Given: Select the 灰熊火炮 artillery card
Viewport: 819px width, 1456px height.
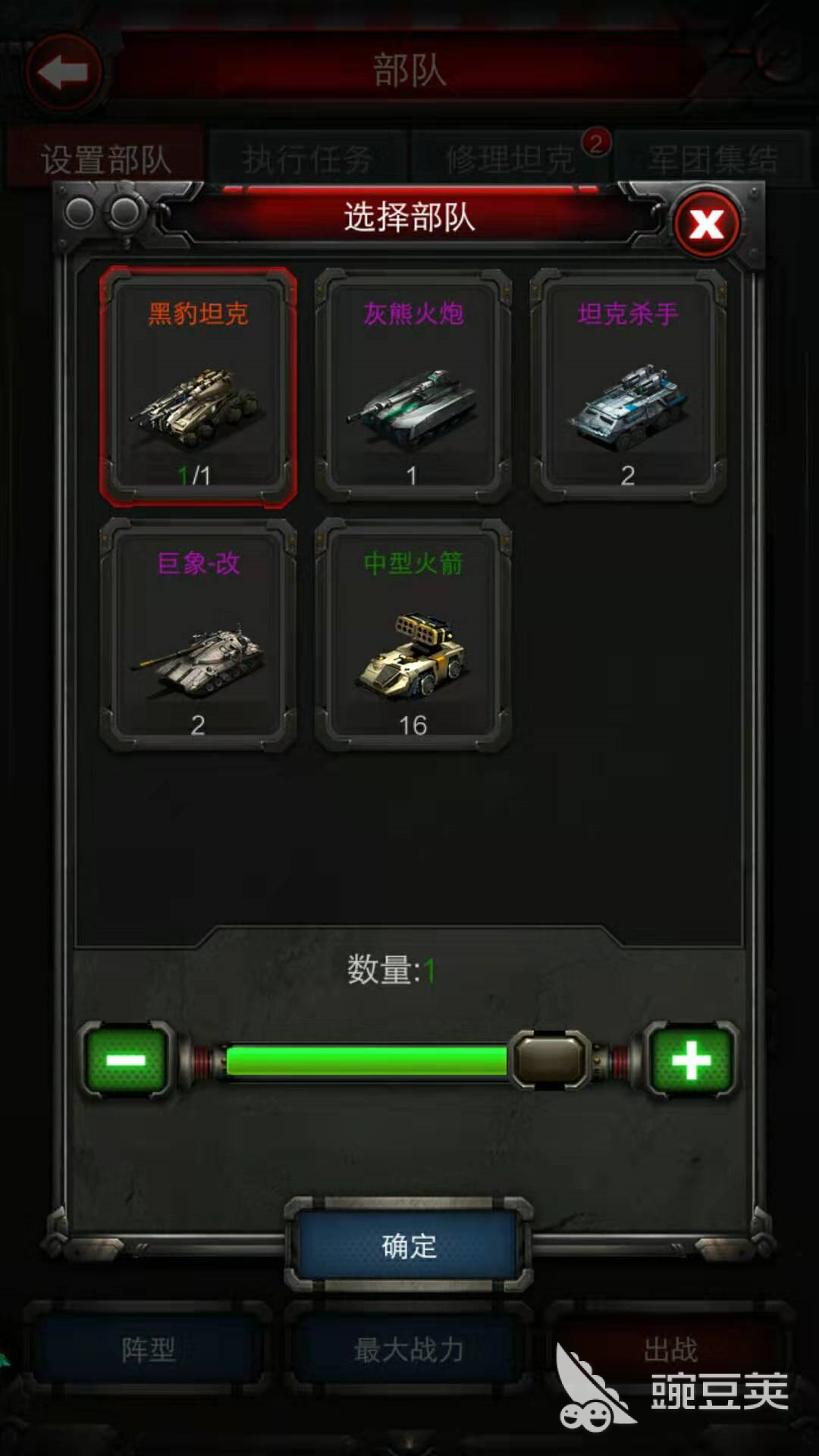Looking at the screenshot, I should pyautogui.click(x=413, y=387).
